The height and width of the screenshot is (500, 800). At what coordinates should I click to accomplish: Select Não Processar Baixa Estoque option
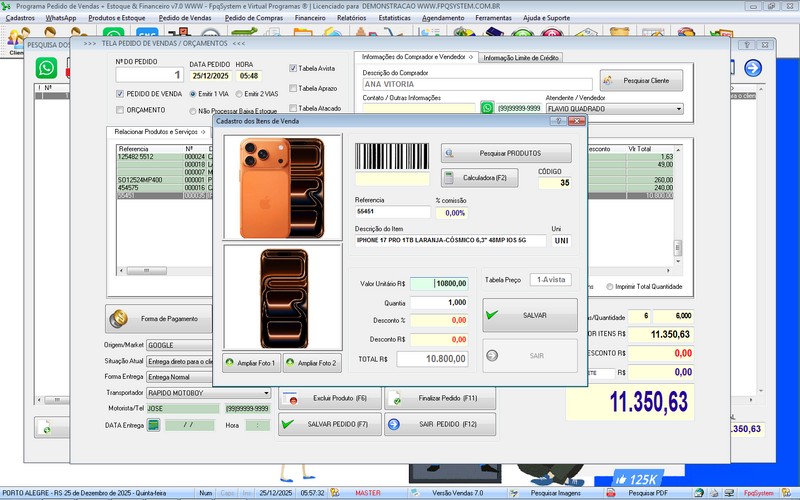193,111
